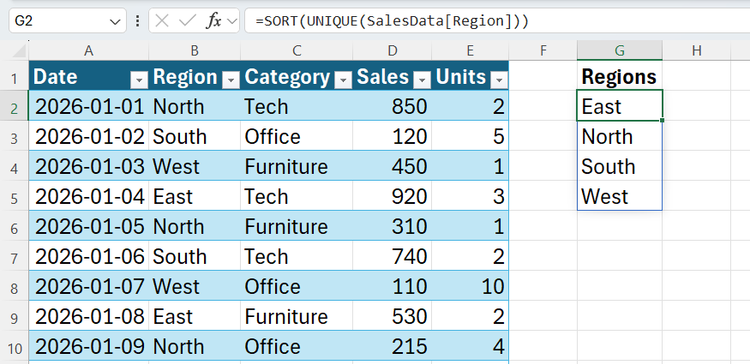Open the Sales column filter dropdown
The width and height of the screenshot is (750, 364).
422,81
